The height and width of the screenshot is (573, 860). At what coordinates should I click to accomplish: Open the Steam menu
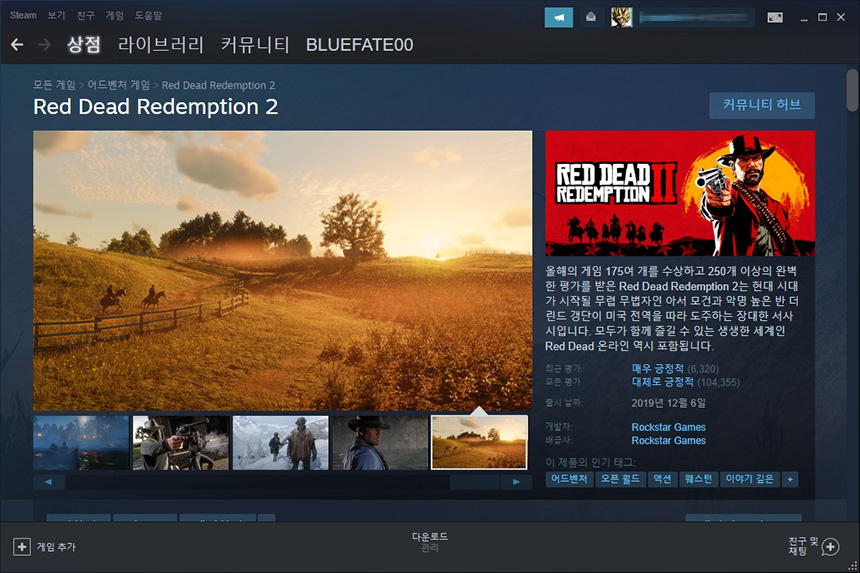tap(23, 15)
